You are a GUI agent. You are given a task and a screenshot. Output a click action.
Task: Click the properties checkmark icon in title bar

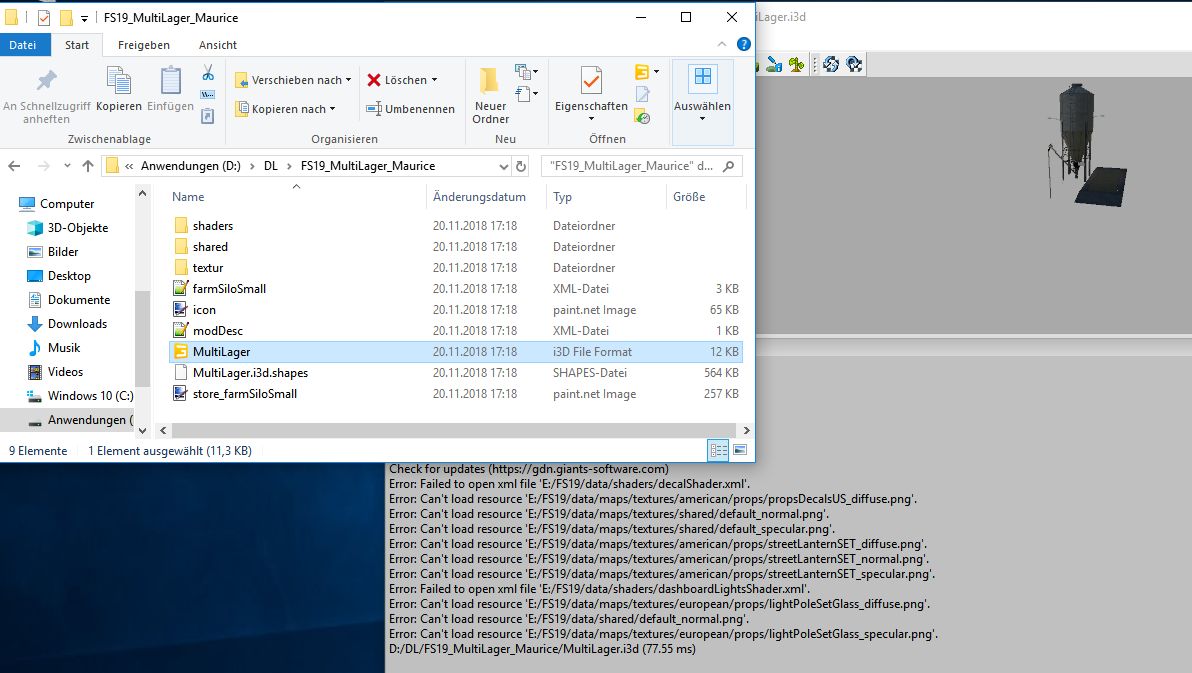tap(44, 17)
